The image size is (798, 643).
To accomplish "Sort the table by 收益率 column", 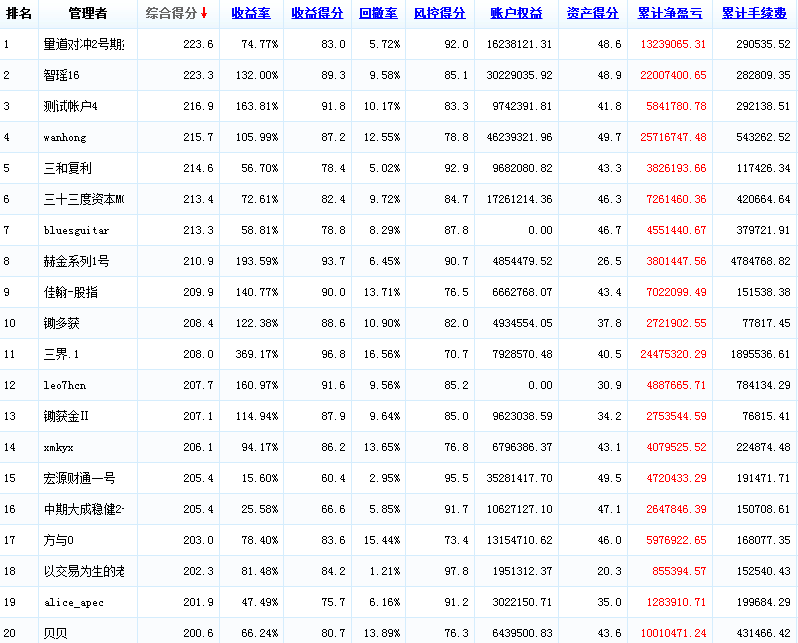I will pyautogui.click(x=250, y=13).
